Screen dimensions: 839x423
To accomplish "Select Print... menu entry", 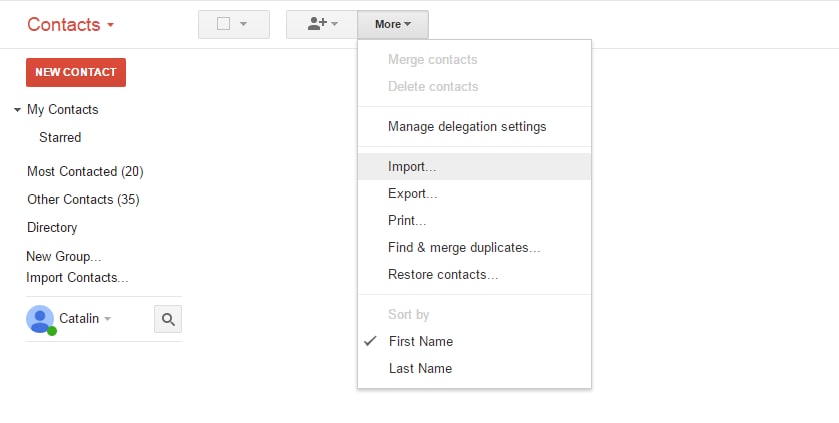I will click(x=407, y=220).
